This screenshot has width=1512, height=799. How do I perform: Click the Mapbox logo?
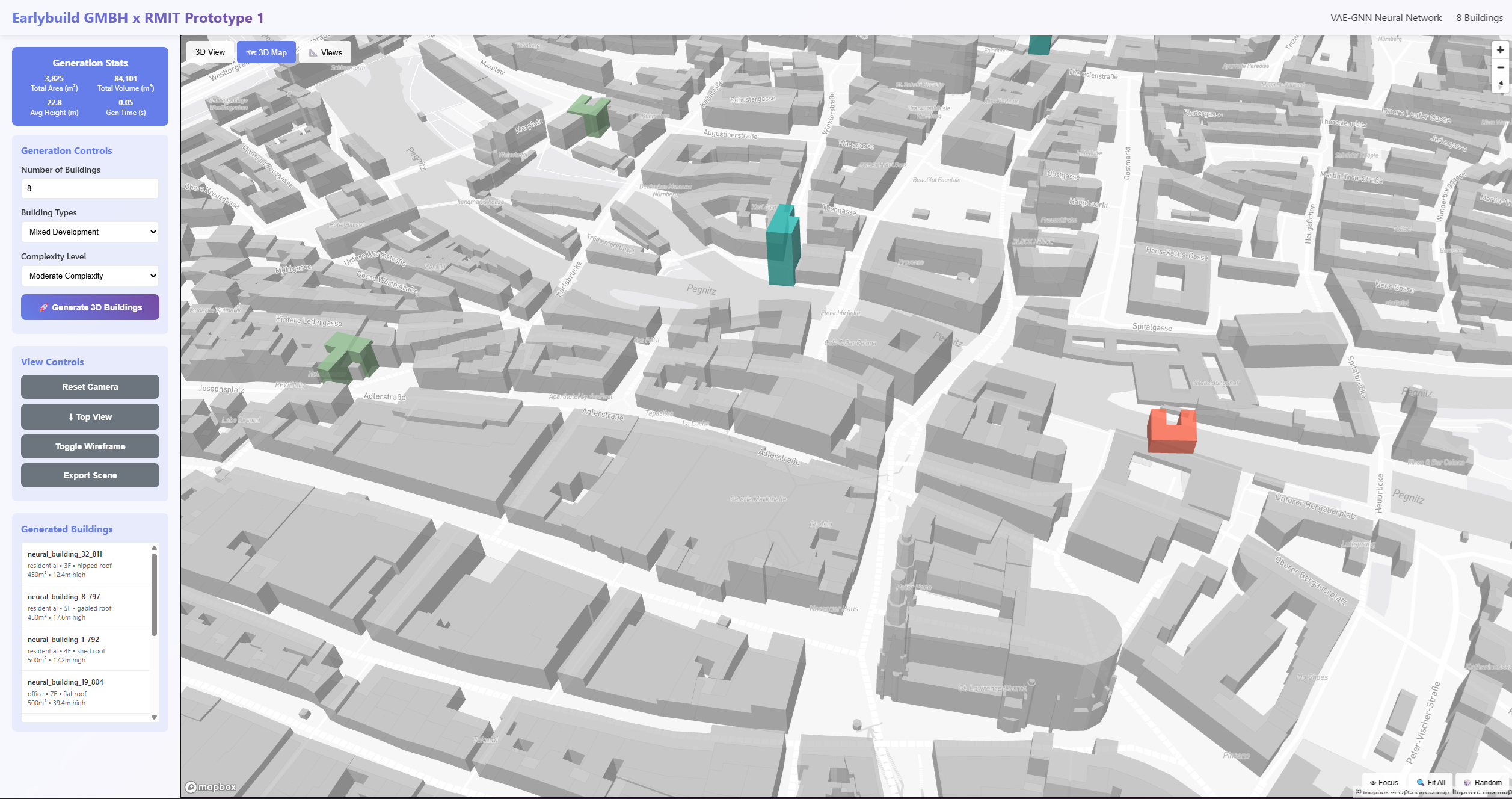point(211,787)
